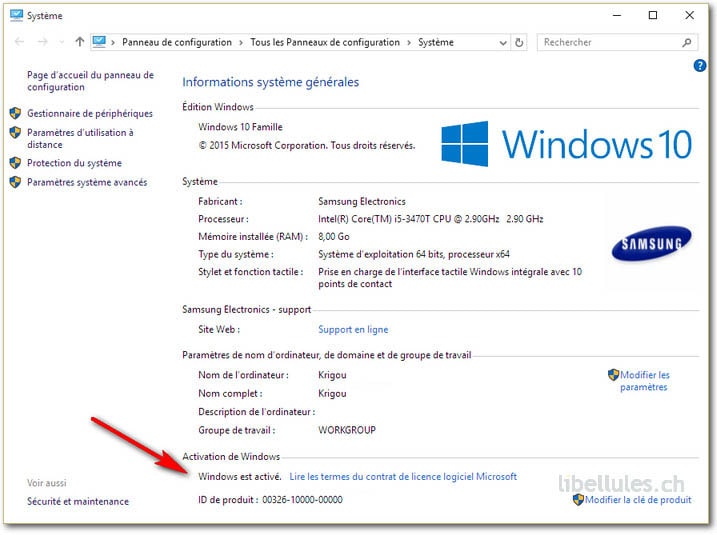Open recent locations dropdown arrow
717x535 pixels.
[x=62, y=43]
